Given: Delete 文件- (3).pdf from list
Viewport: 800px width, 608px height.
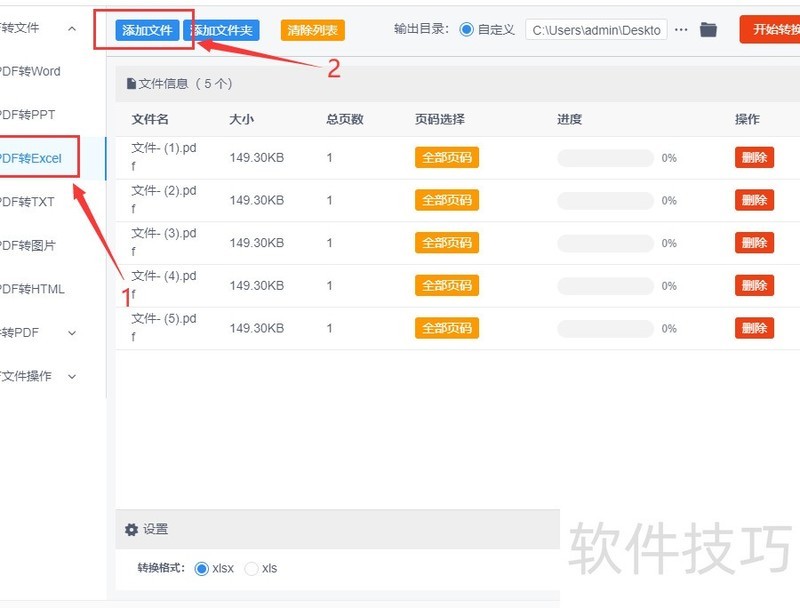Looking at the screenshot, I should click(x=755, y=243).
